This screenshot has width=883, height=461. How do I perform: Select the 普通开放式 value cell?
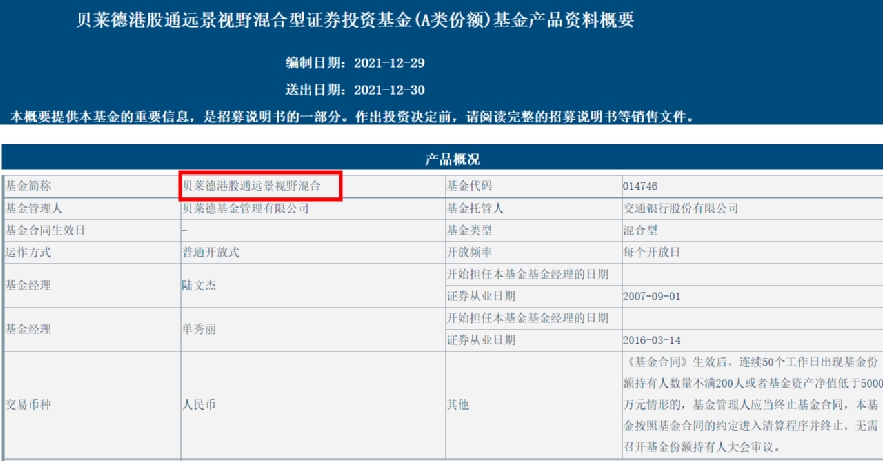(x=313, y=252)
